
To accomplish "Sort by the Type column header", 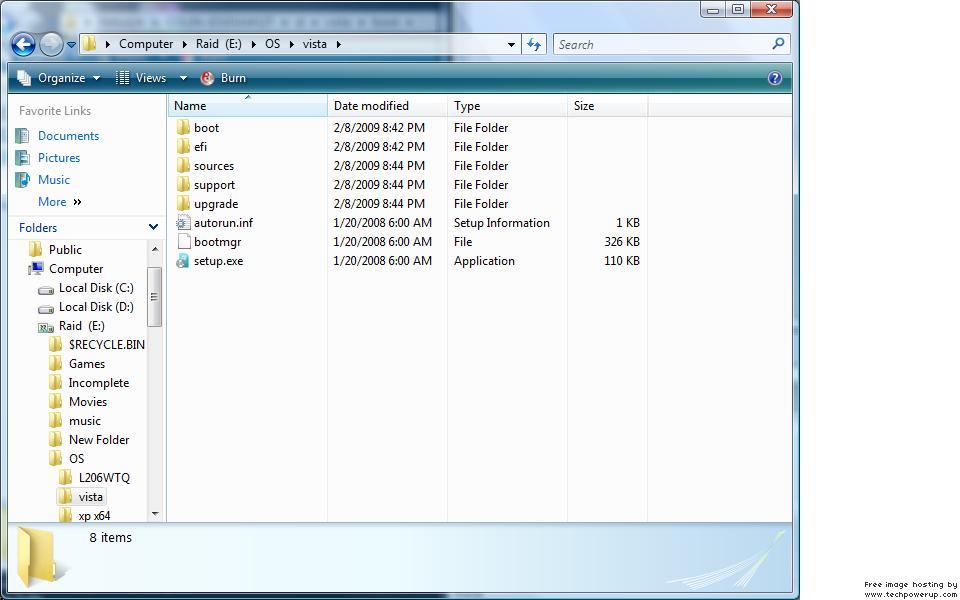I will [508, 106].
